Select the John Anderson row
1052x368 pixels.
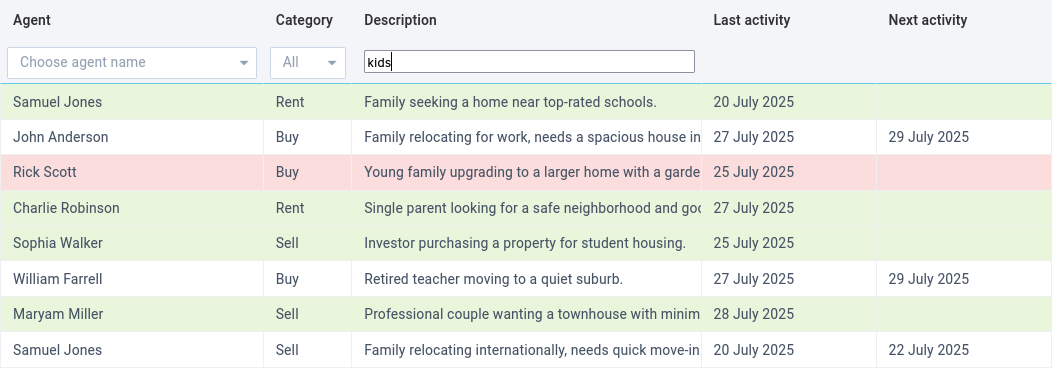point(526,137)
